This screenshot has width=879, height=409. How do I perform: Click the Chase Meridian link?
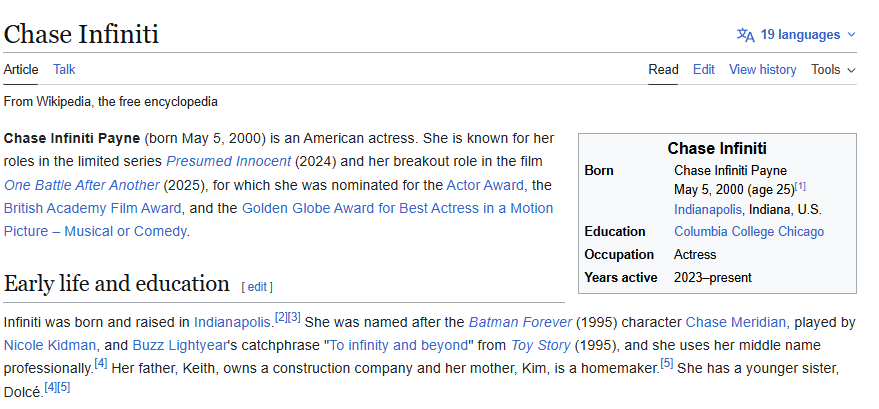[735, 322]
